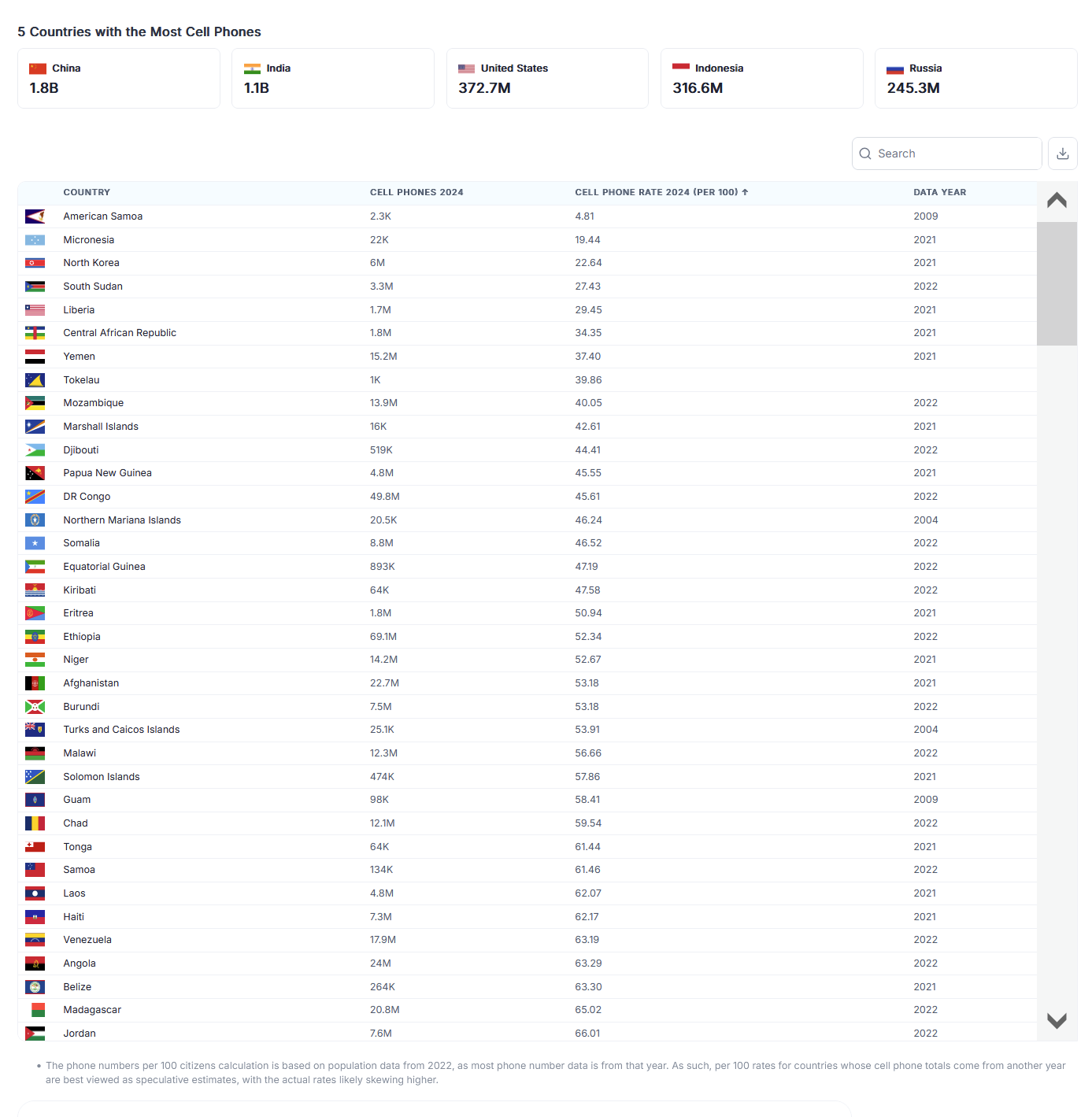Image resolution: width=1092 pixels, height=1117 pixels.
Task: Click the download table data icon
Action: point(1062,153)
